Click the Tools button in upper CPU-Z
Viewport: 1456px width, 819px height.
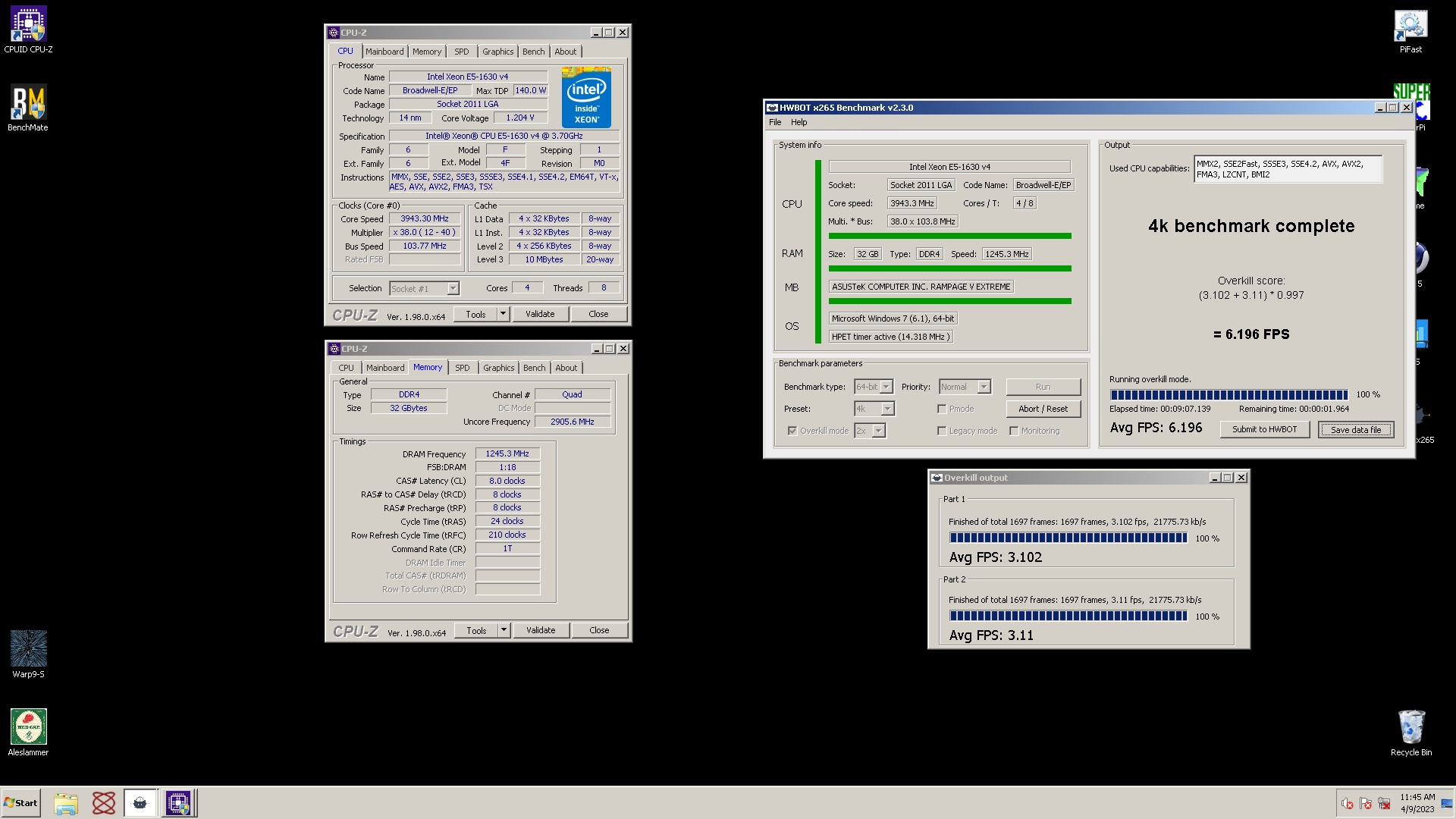click(475, 314)
